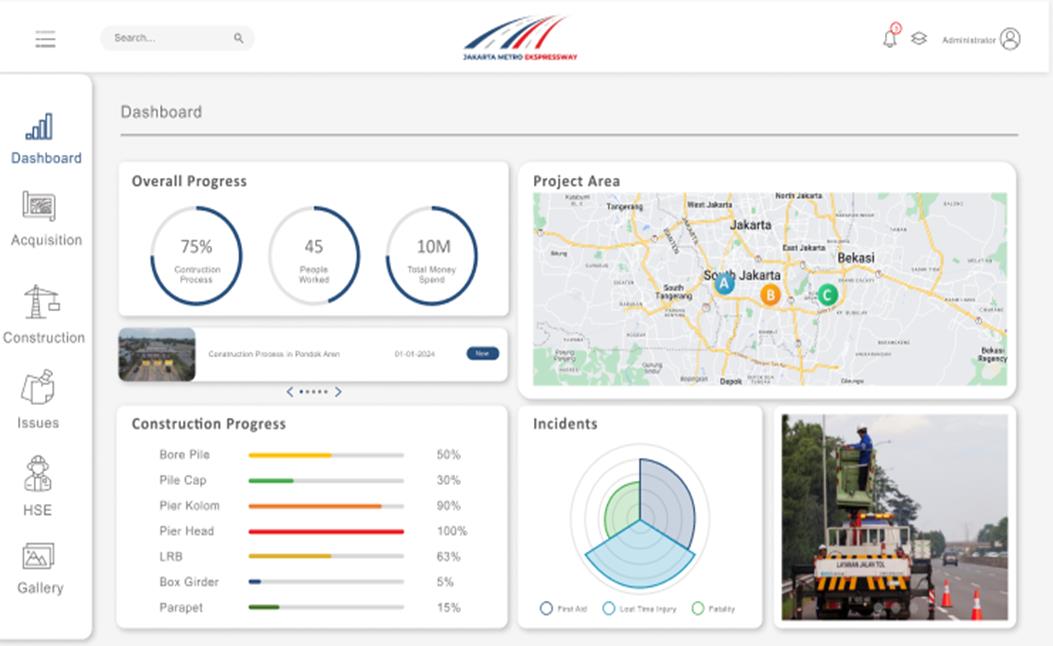1053x646 pixels.
Task: Open the Issues sidebar icon
Action: tap(38, 387)
